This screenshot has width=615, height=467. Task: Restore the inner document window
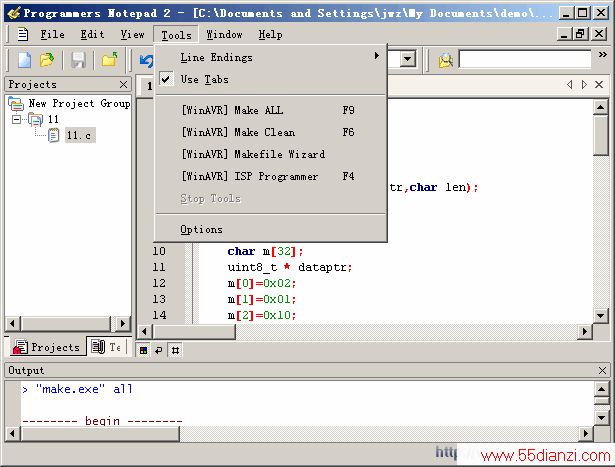pos(580,34)
